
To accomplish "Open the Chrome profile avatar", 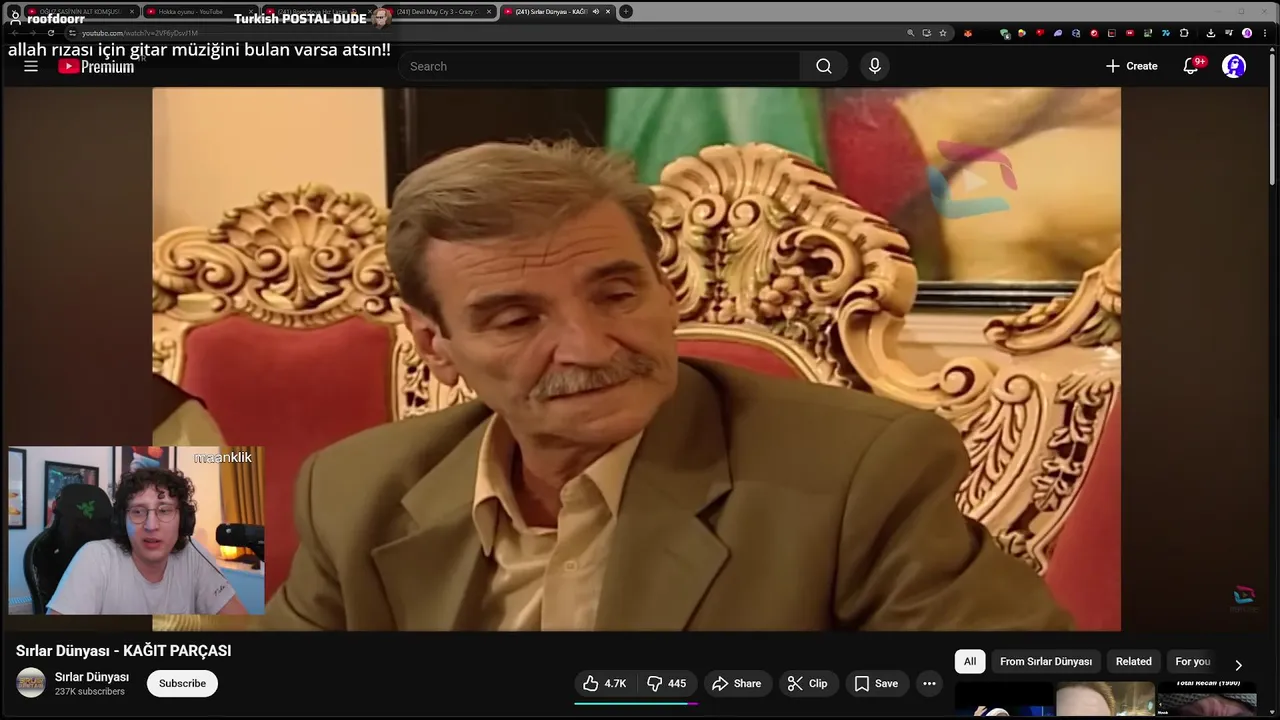I will pyautogui.click(x=1247, y=33).
